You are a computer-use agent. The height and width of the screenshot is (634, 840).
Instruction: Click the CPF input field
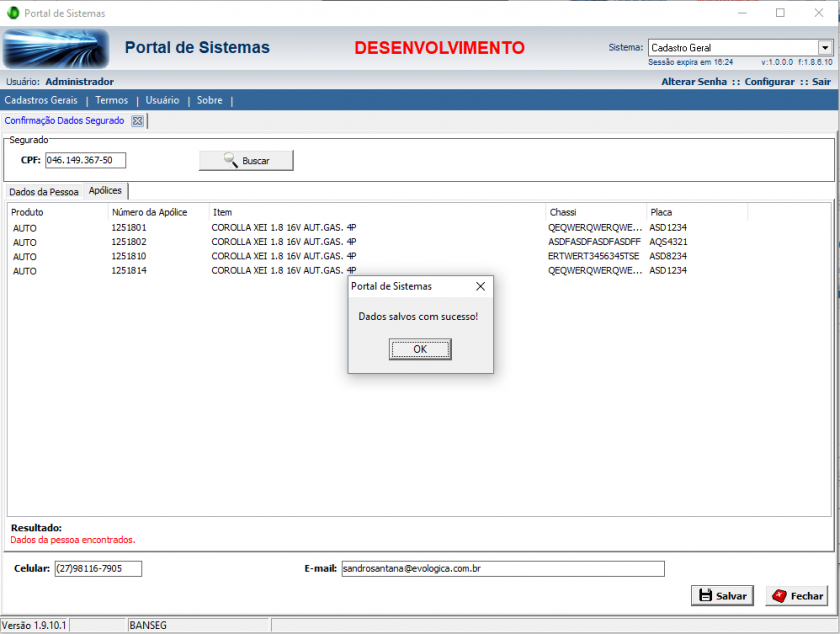pyautogui.click(x=85, y=160)
